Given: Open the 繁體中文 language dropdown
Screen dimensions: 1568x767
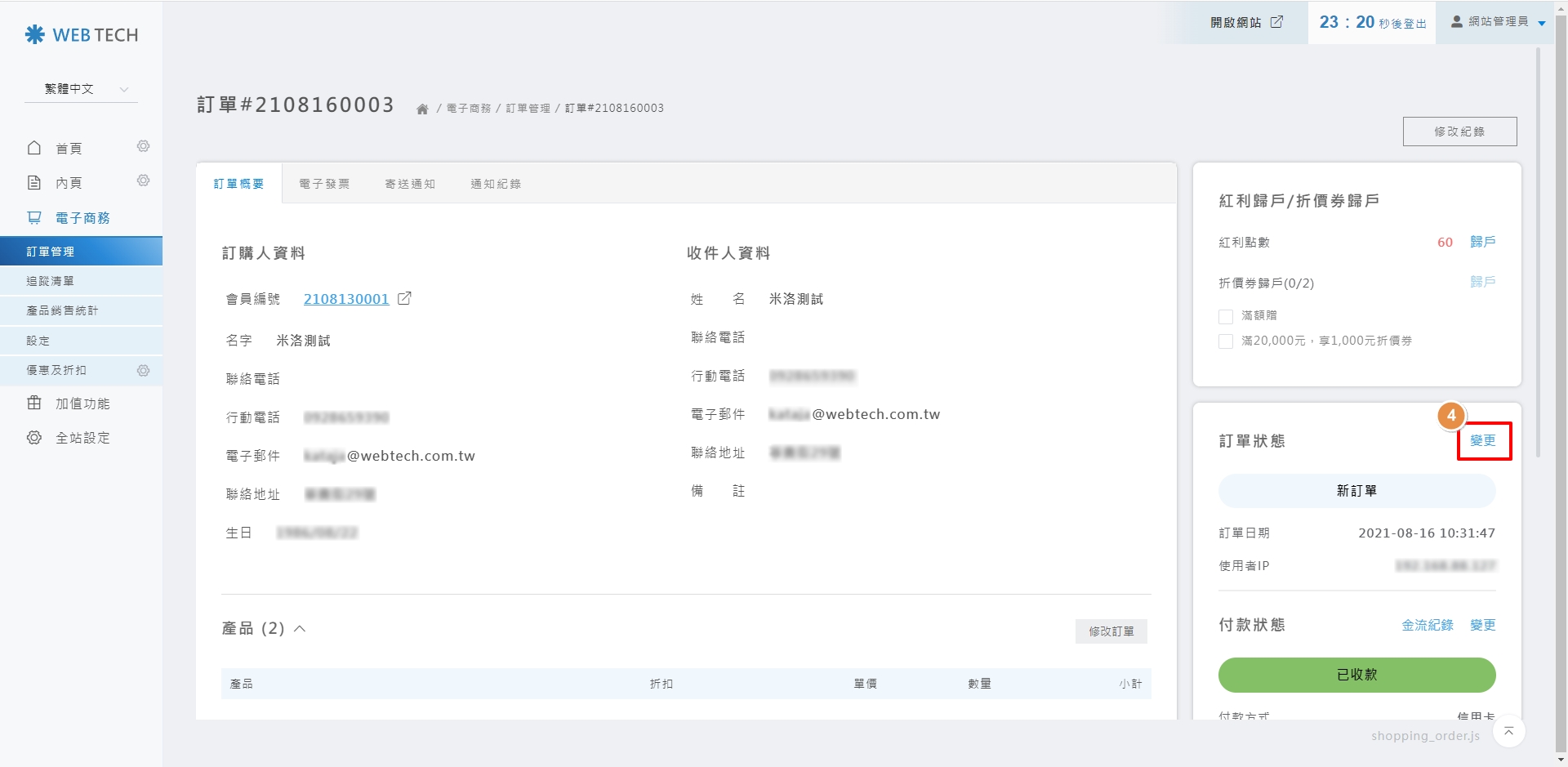Looking at the screenshot, I should click(82, 89).
